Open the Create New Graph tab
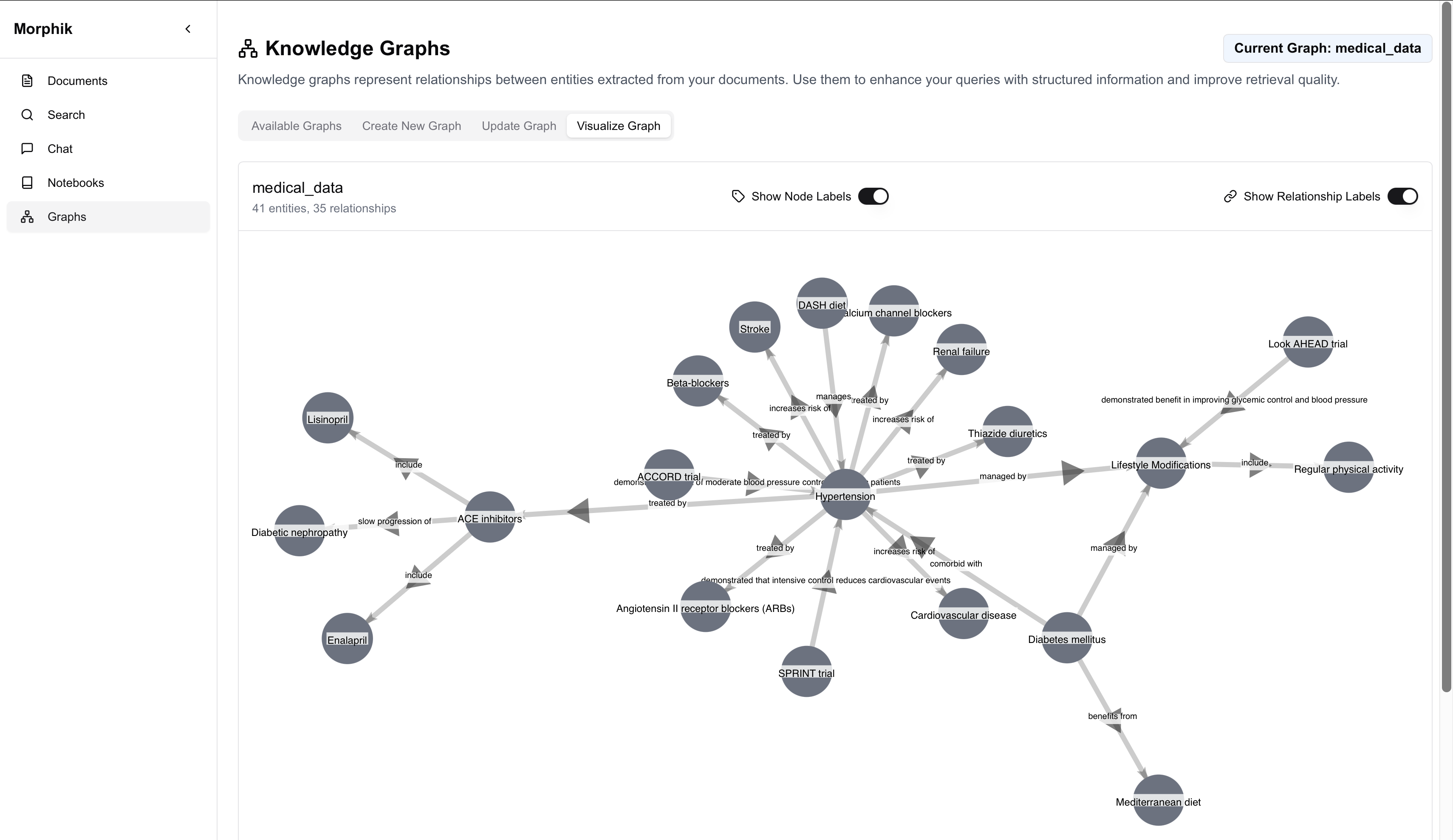Viewport: 1453px width, 840px height. coord(411,126)
